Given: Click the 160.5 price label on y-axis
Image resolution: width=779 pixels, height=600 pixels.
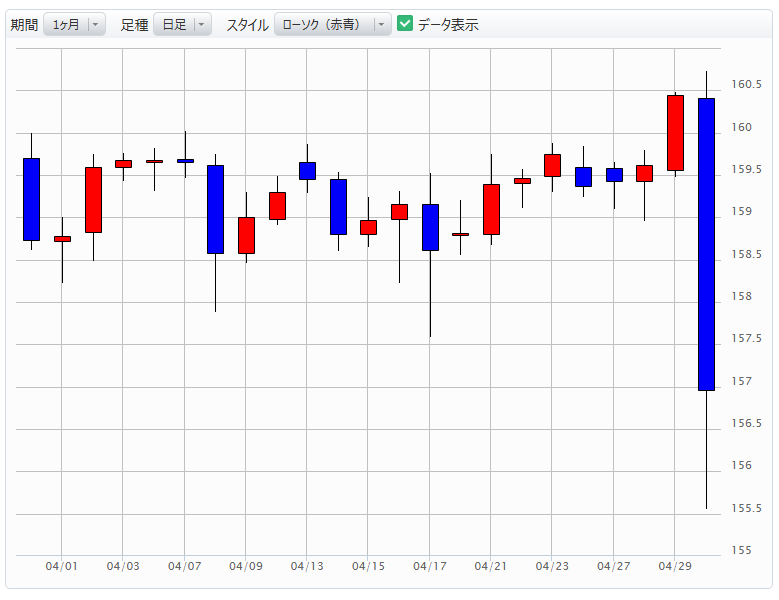Looking at the screenshot, I should [x=747, y=85].
